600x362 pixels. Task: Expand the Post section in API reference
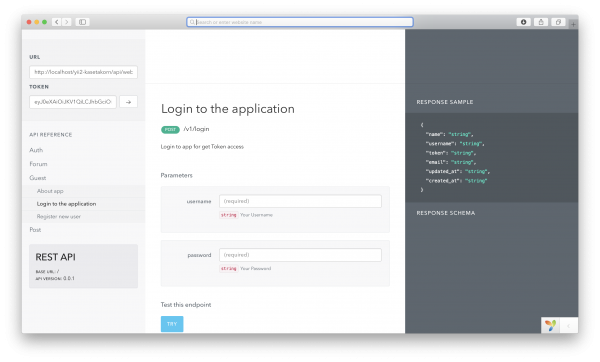[35, 230]
